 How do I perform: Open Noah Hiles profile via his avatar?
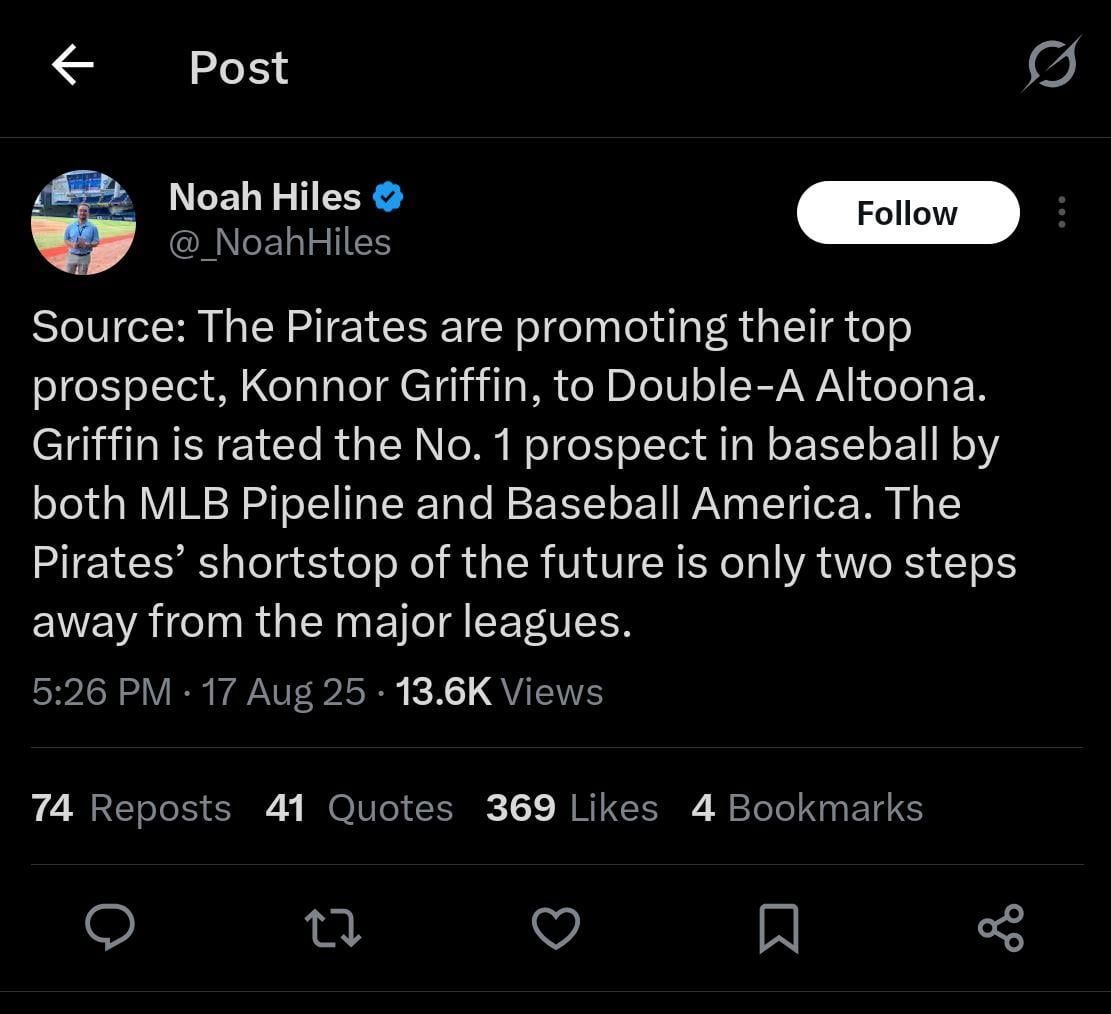pos(83,222)
